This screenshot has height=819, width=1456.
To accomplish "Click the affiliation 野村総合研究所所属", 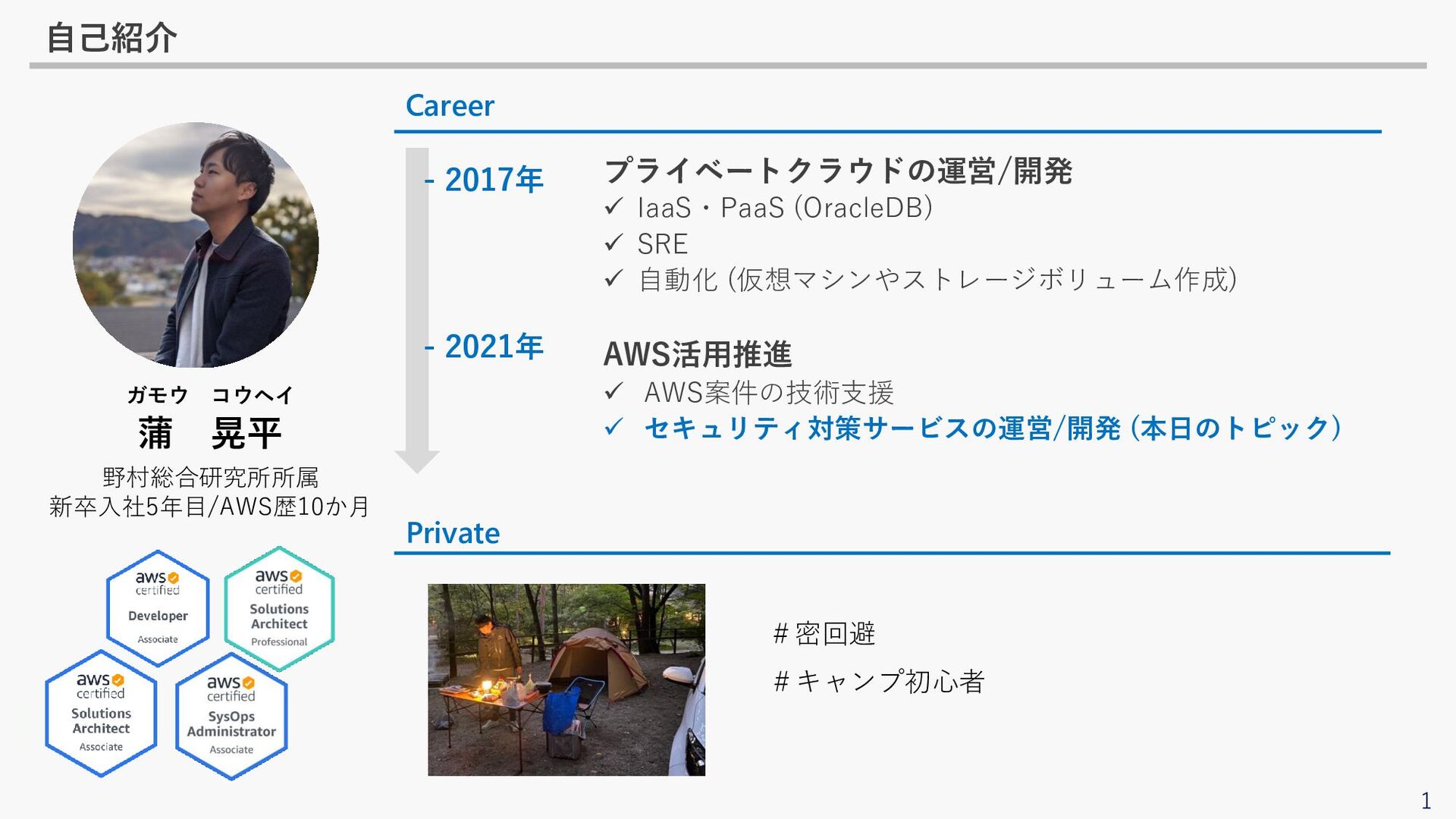I will pos(210,478).
